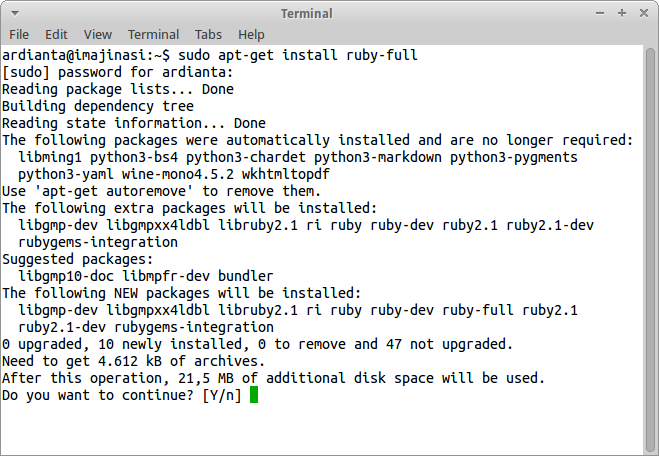The image size is (659, 456).
Task: Click the green cursor after the [Y/n] prompt
Action: (254, 395)
